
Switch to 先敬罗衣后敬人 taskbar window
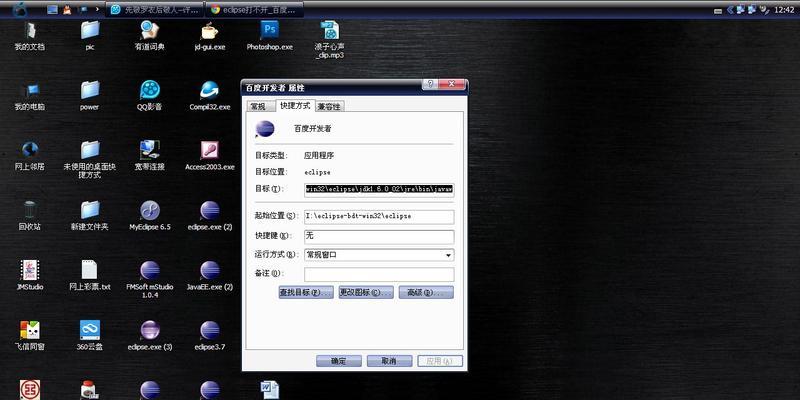pos(155,10)
